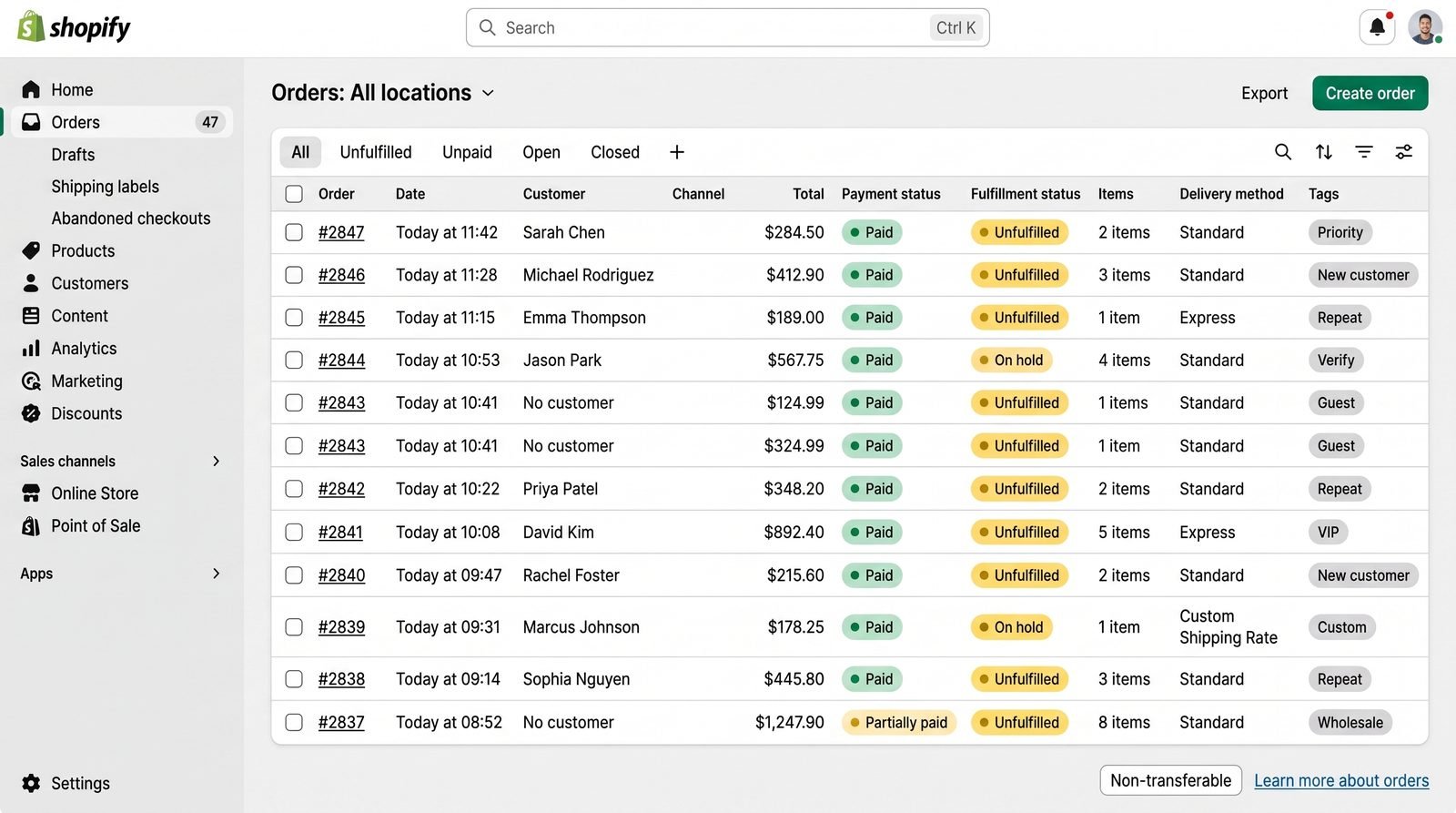Click the Non-transferable button
The height and width of the screenshot is (813, 1456).
tap(1170, 780)
